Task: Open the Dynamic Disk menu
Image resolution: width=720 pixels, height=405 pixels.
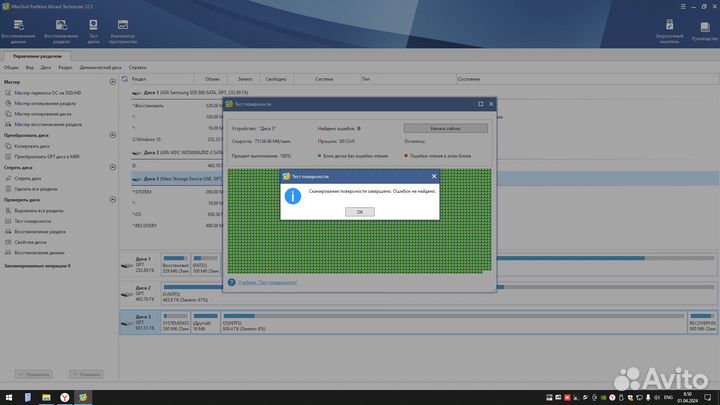Action: 101,67
